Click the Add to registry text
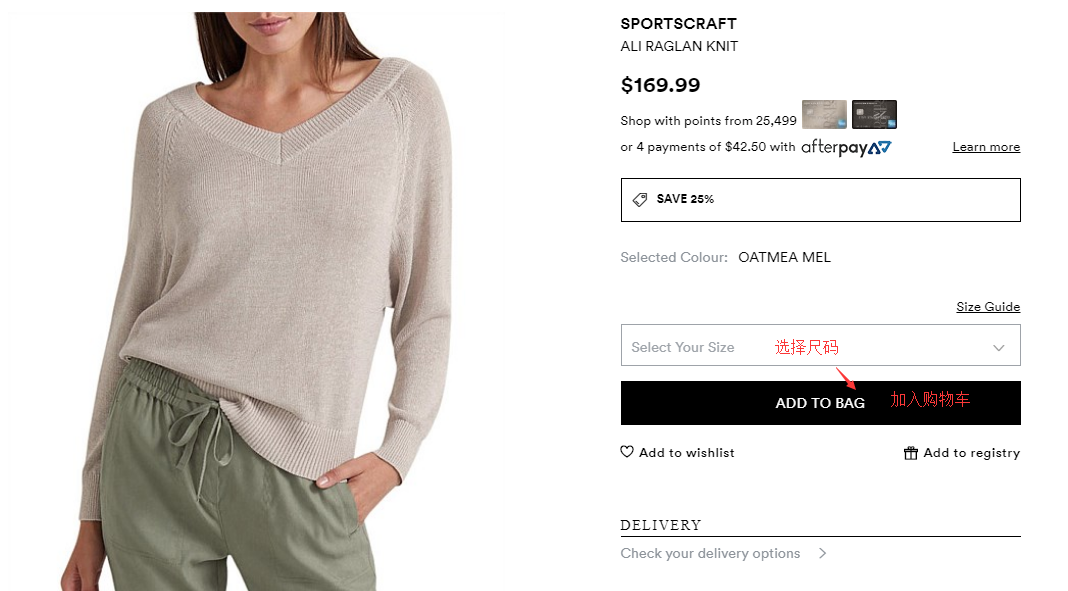Viewport: 1068px width, 591px height. pyautogui.click(x=971, y=453)
